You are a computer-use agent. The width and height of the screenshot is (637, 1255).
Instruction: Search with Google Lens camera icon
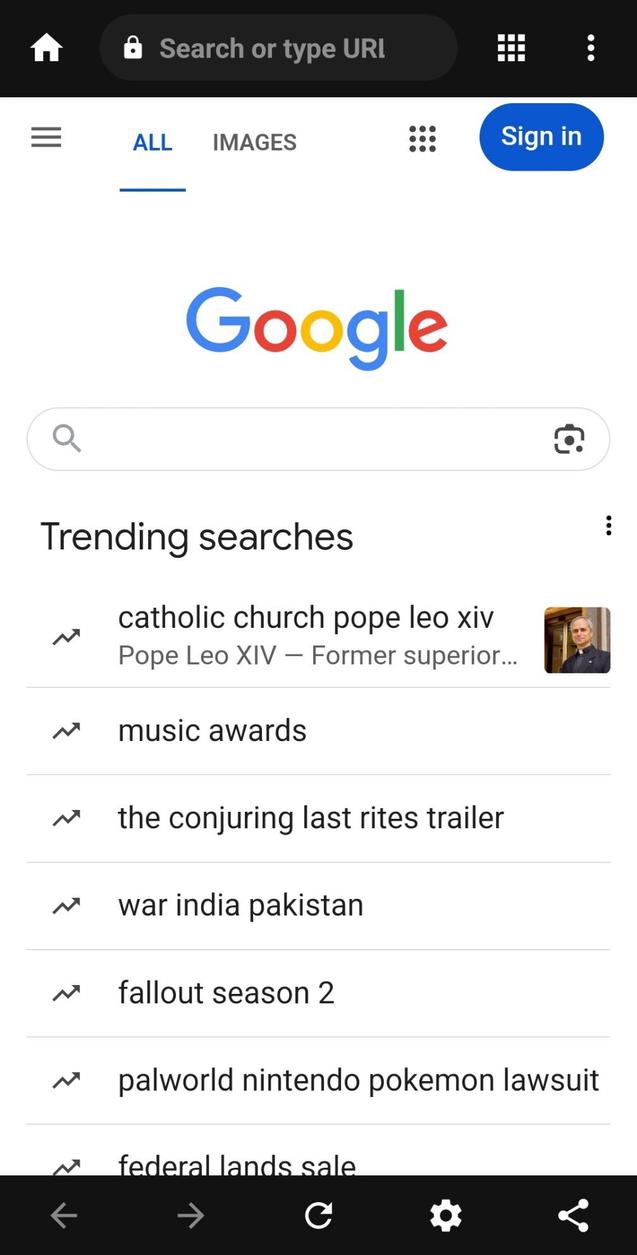(x=569, y=439)
